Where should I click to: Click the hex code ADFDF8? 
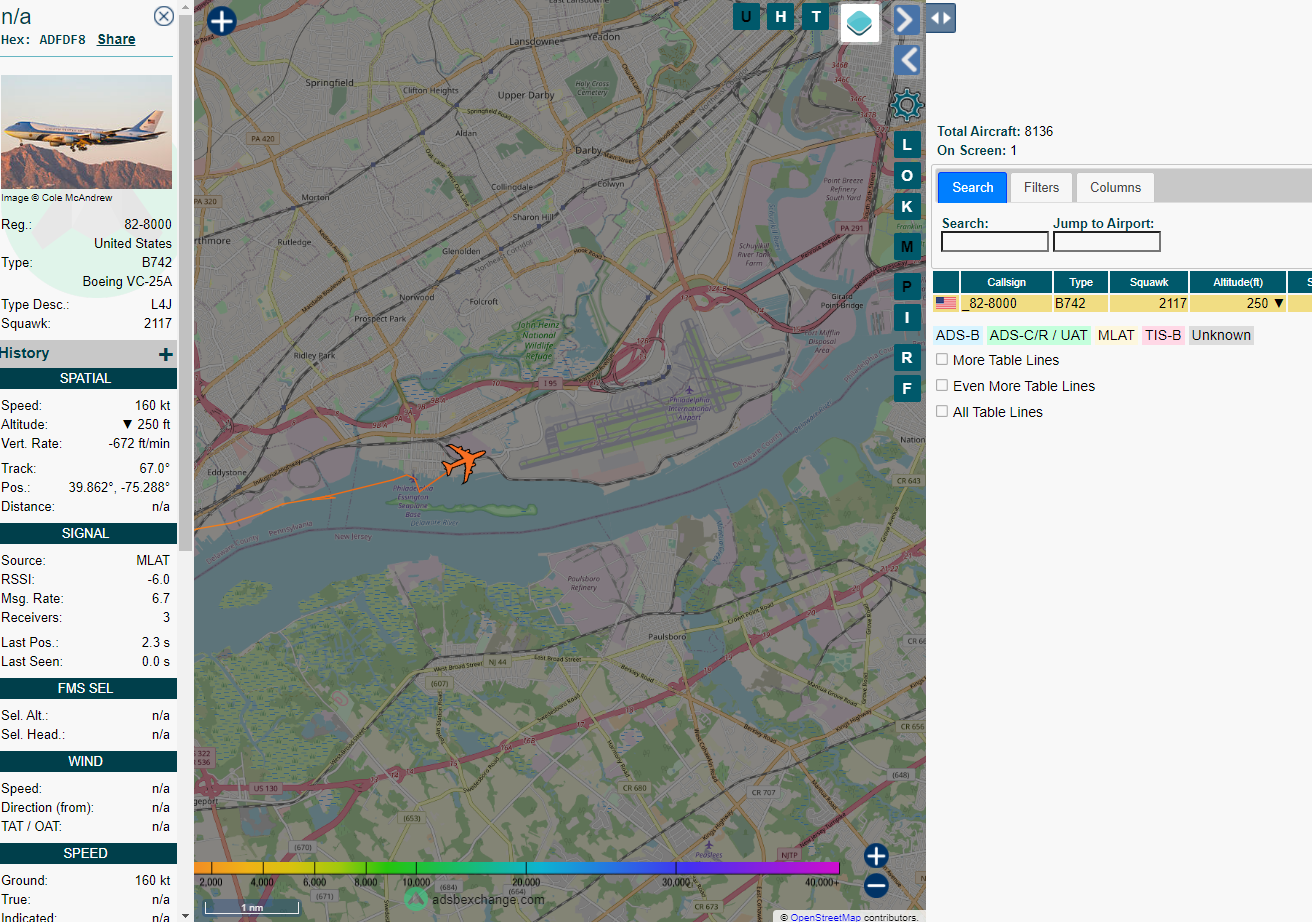[x=62, y=40]
